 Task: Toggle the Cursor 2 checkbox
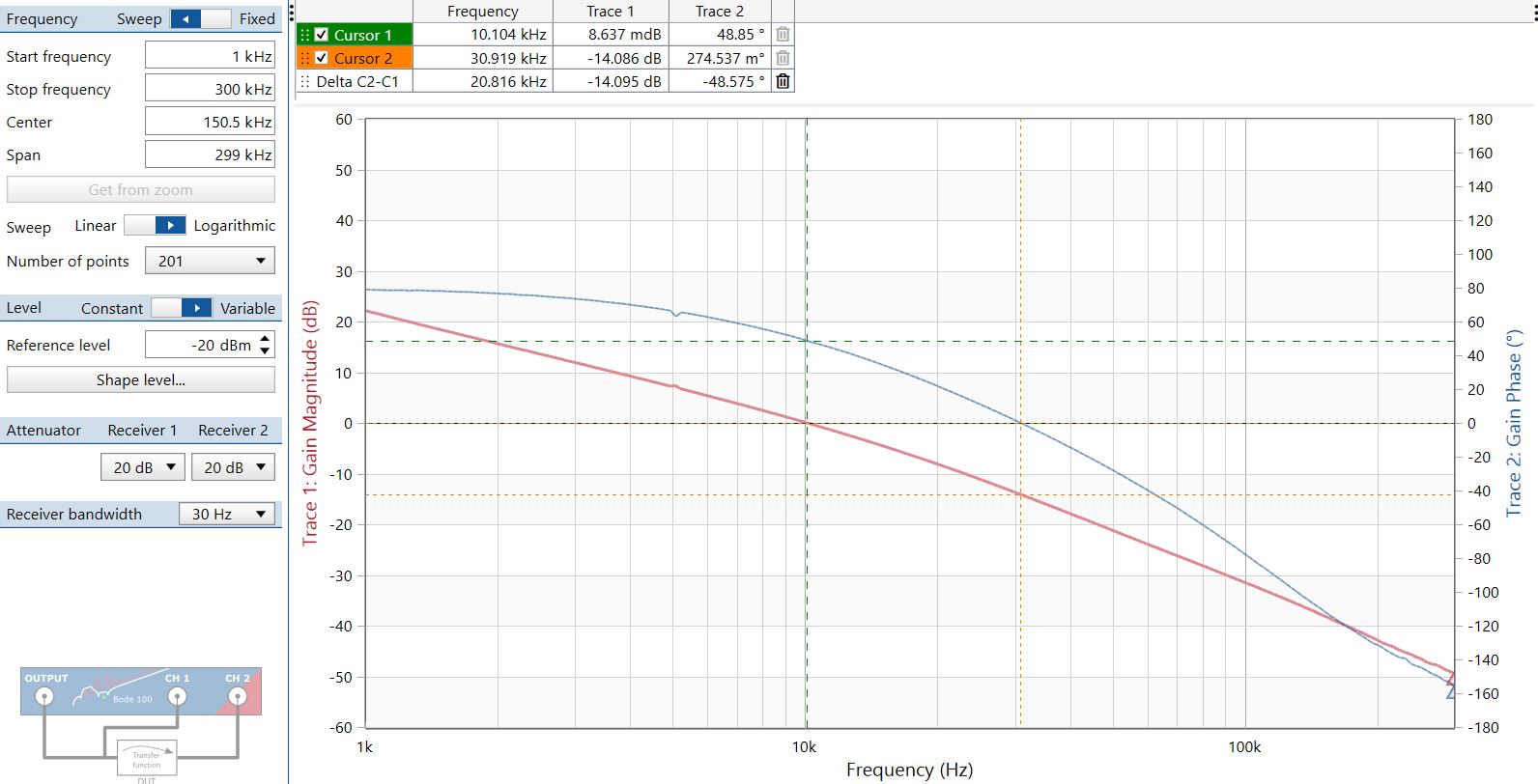click(x=322, y=58)
